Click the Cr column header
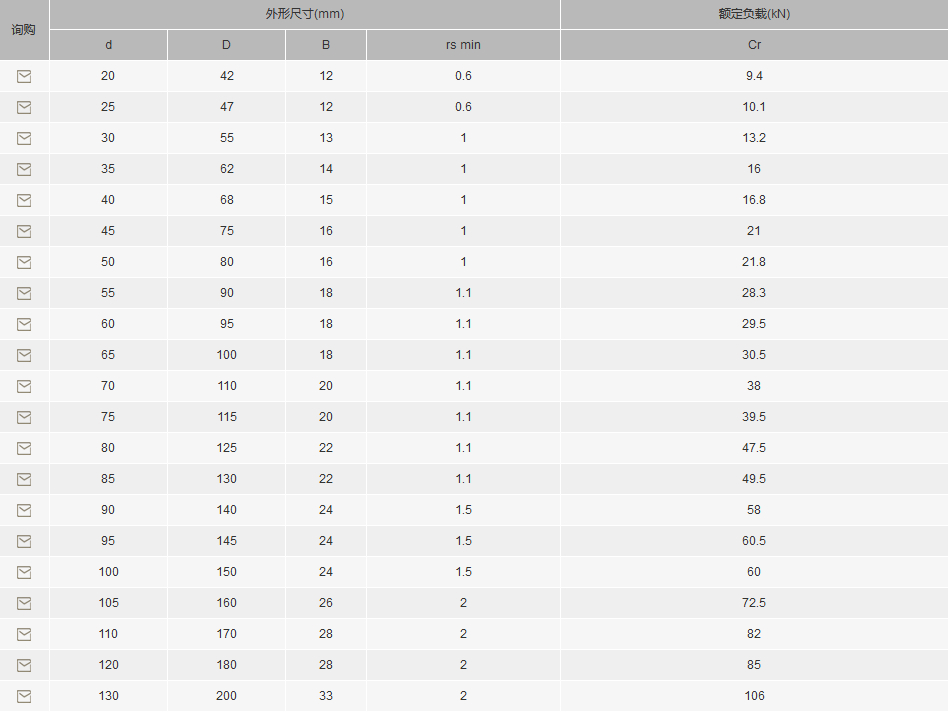This screenshot has width=948, height=713. point(754,45)
